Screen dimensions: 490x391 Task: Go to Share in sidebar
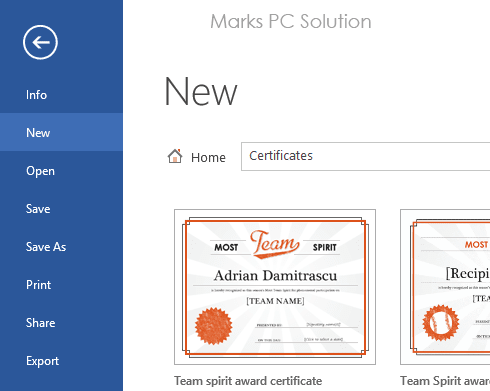[61, 323]
